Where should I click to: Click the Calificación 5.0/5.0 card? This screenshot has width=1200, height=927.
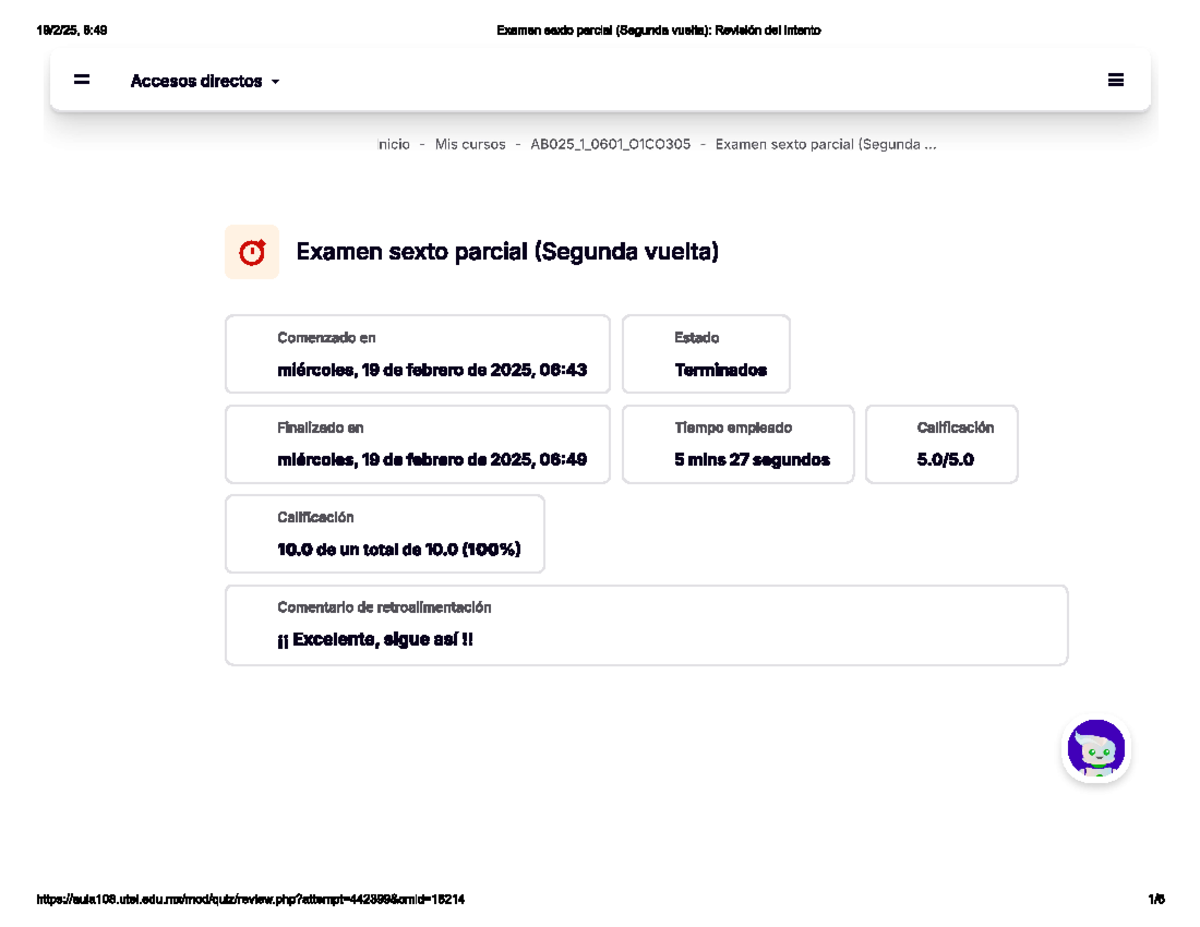(941, 444)
